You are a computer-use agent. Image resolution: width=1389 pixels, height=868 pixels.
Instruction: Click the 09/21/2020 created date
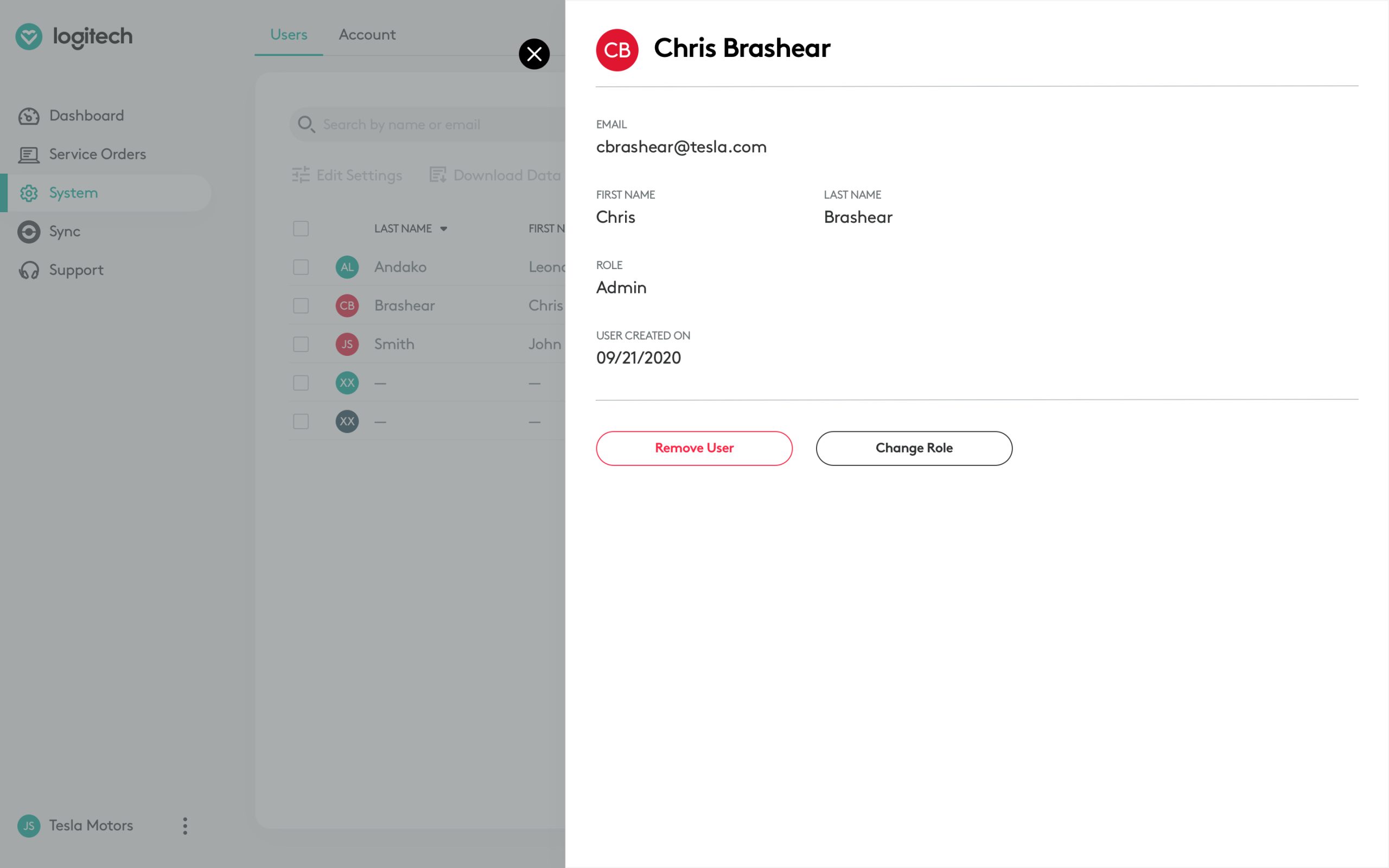point(638,358)
